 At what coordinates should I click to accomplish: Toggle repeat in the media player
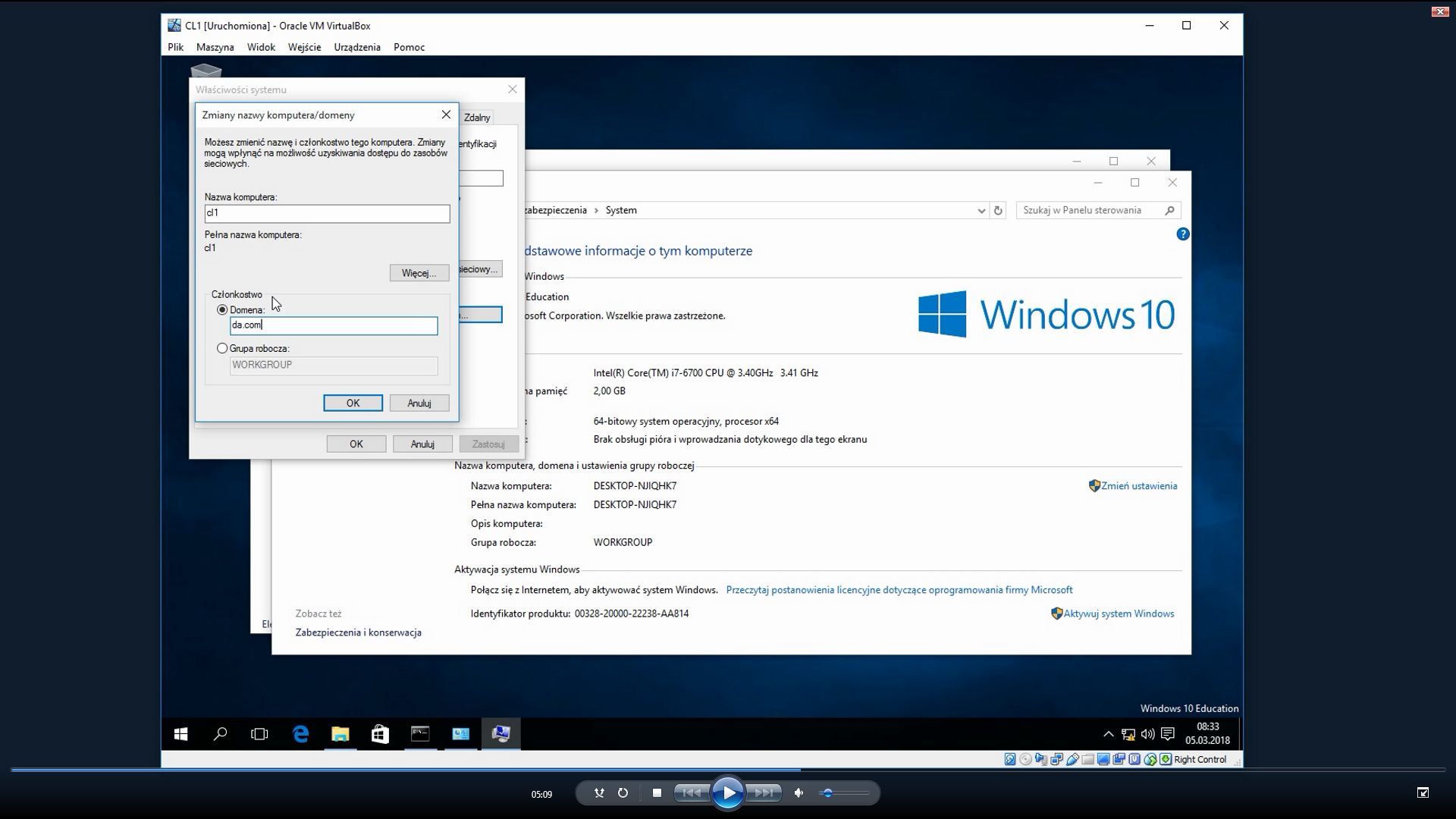(623, 793)
